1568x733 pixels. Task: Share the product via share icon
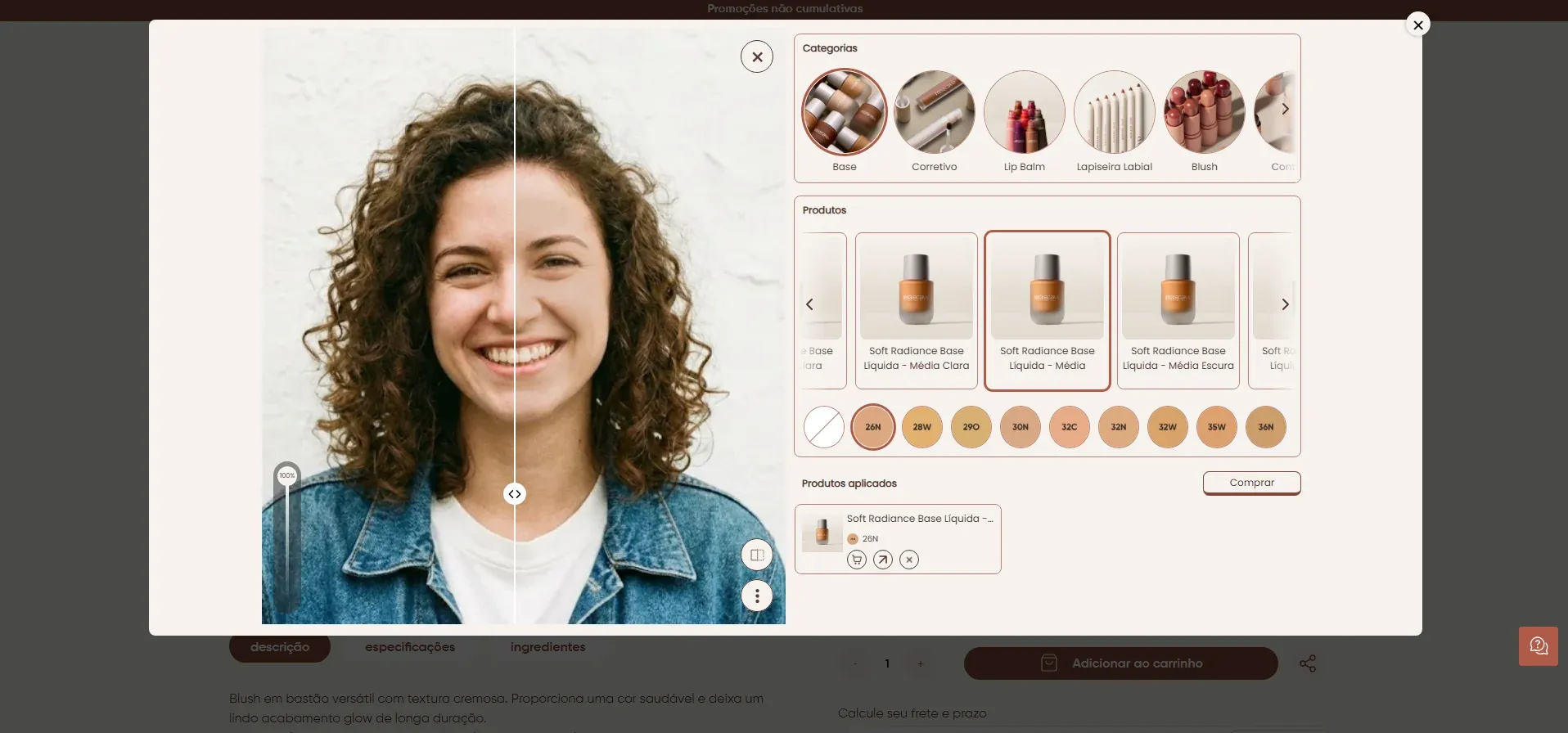(x=1308, y=663)
